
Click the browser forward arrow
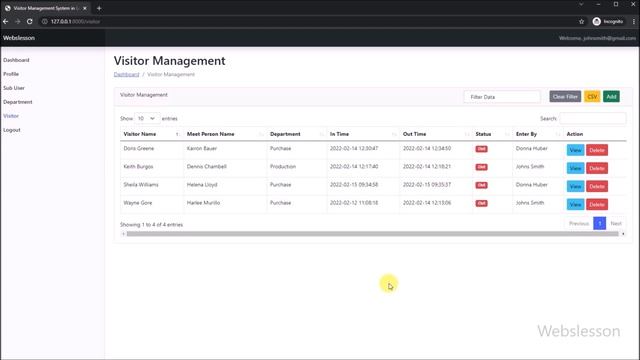pyautogui.click(x=18, y=21)
